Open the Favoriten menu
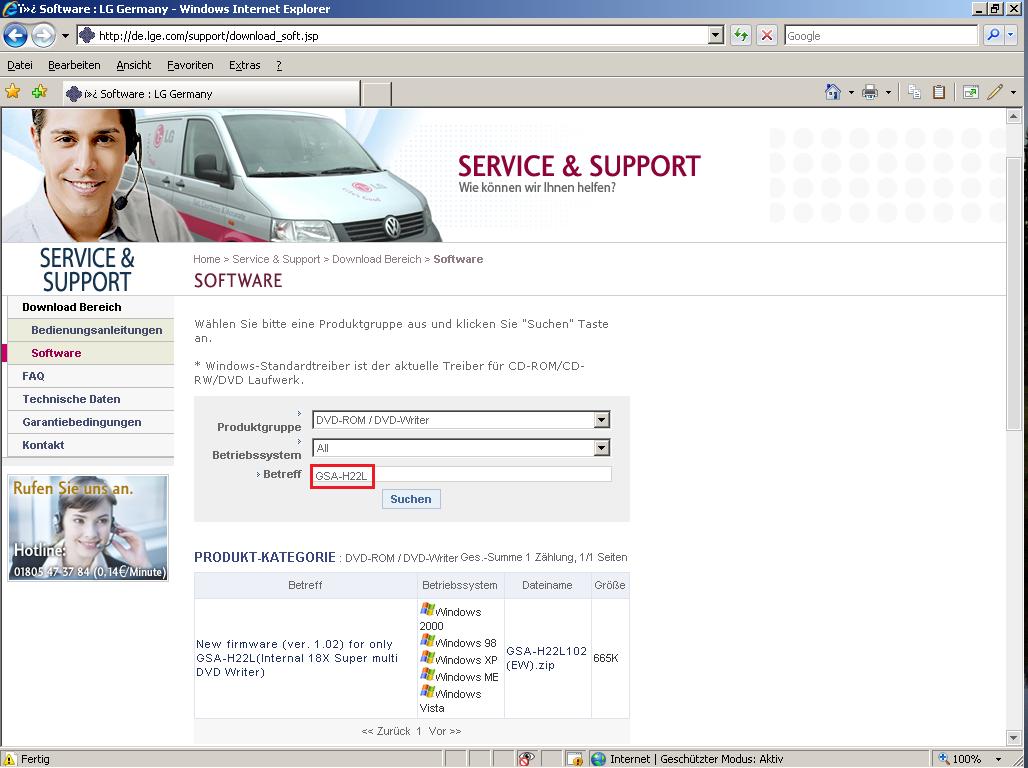 pos(190,65)
